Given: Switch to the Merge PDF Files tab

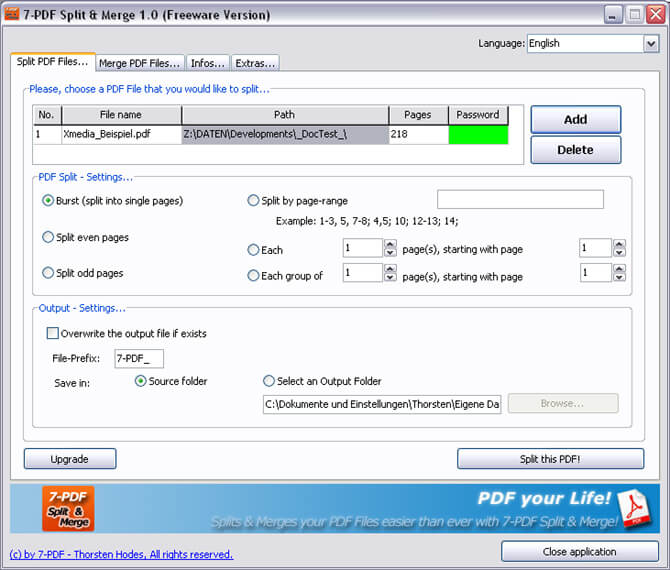Looking at the screenshot, I should [140, 63].
